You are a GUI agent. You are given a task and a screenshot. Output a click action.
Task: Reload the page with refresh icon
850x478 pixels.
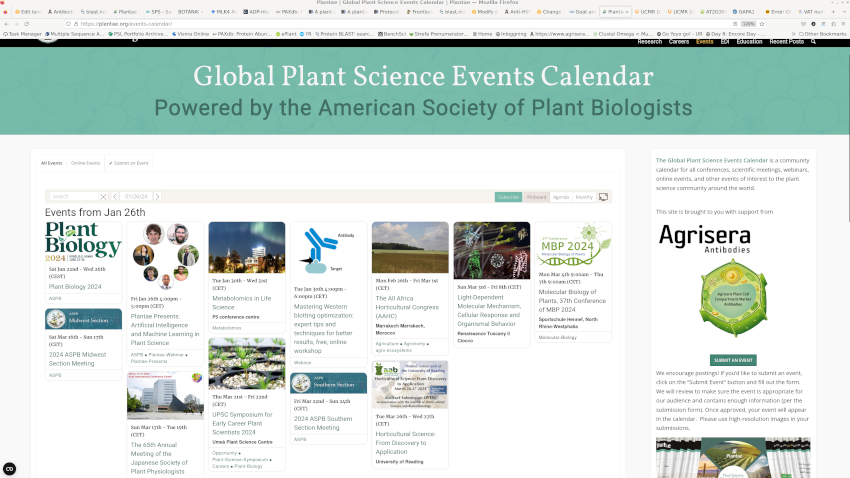[x=27, y=24]
